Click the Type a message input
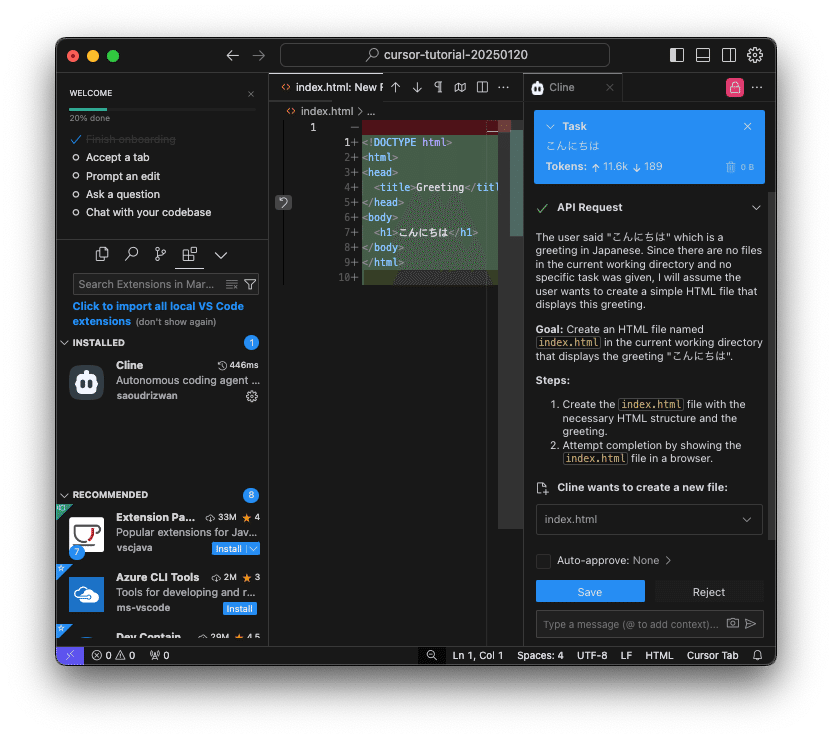 click(x=630, y=624)
